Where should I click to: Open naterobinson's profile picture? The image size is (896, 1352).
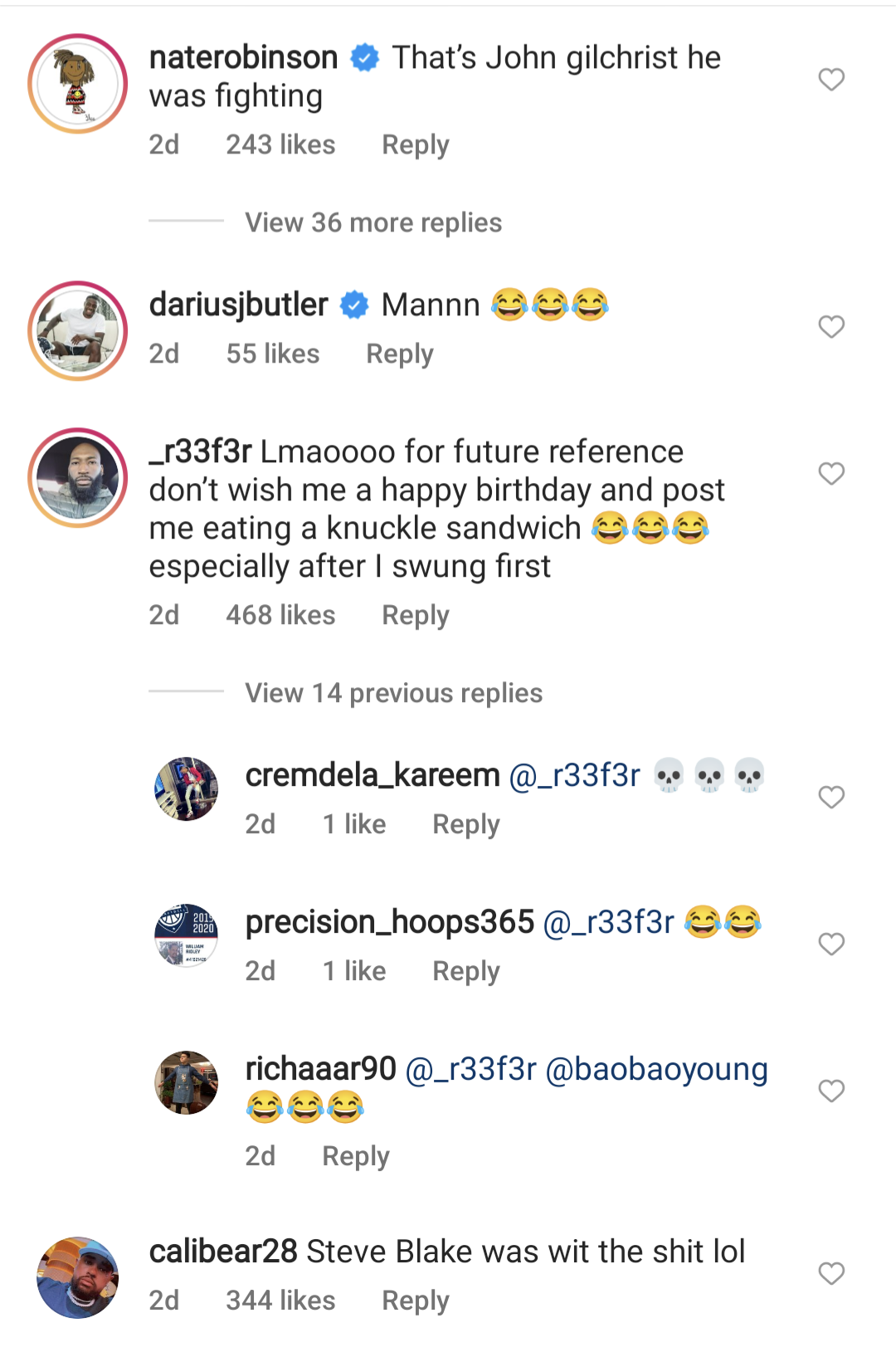click(78, 84)
